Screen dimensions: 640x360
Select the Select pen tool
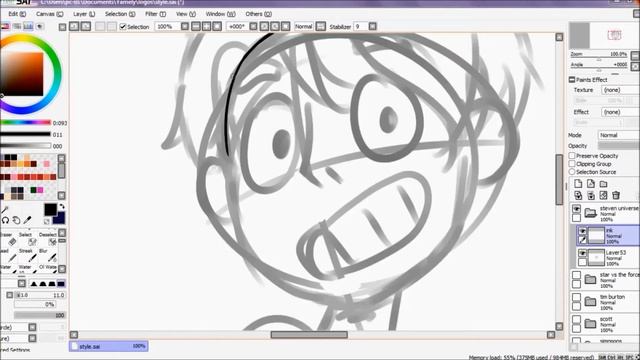point(29,239)
